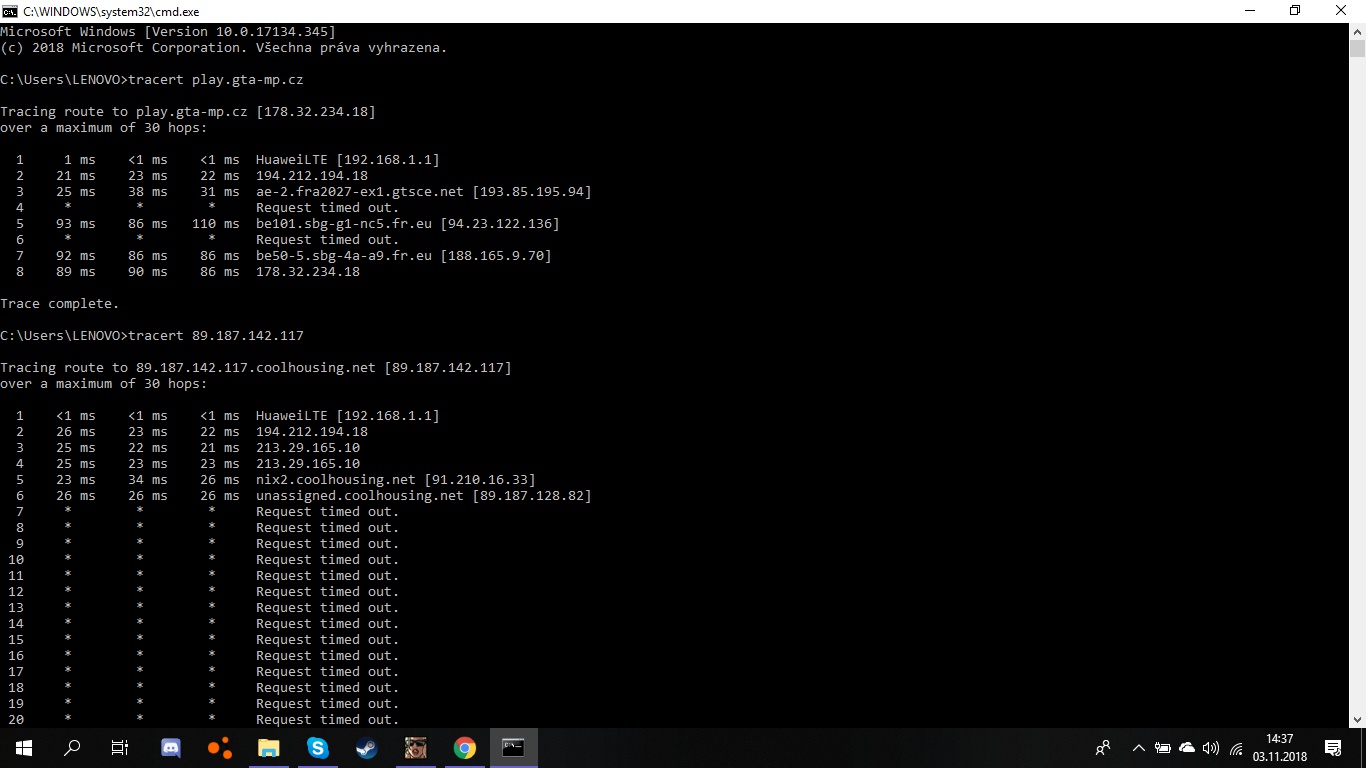Click hop 7 'Request timed out.' in second trace

[x=328, y=512]
